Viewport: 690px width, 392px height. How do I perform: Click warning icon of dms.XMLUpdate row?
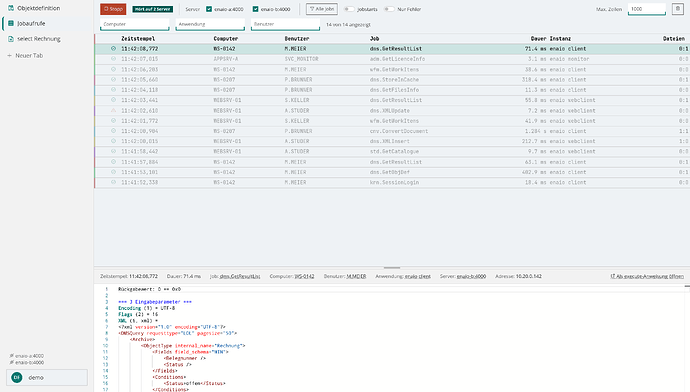113,110
